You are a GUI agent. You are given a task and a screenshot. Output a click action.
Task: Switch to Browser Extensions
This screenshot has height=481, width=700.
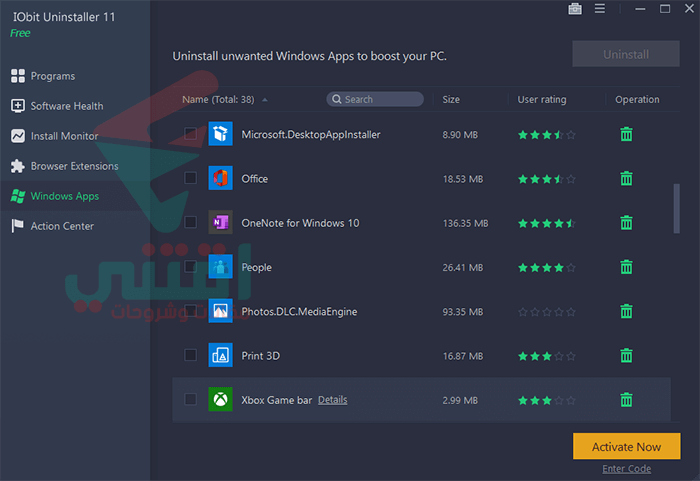tap(75, 166)
